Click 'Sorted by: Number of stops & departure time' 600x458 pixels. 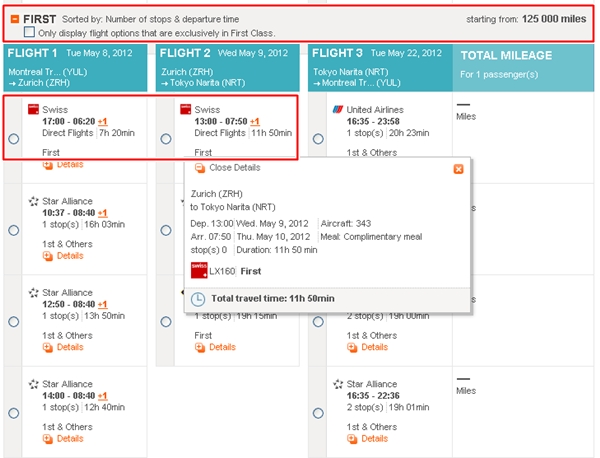coord(151,19)
